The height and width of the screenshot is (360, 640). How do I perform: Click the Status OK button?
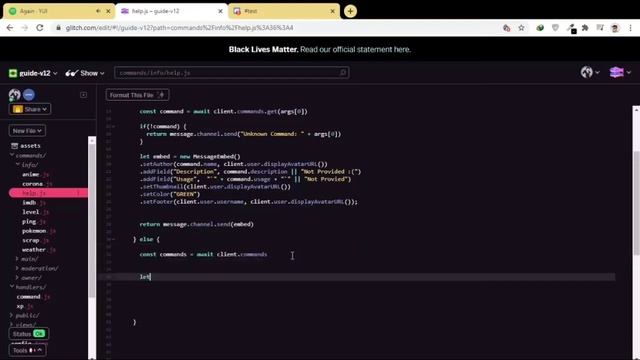(29, 334)
